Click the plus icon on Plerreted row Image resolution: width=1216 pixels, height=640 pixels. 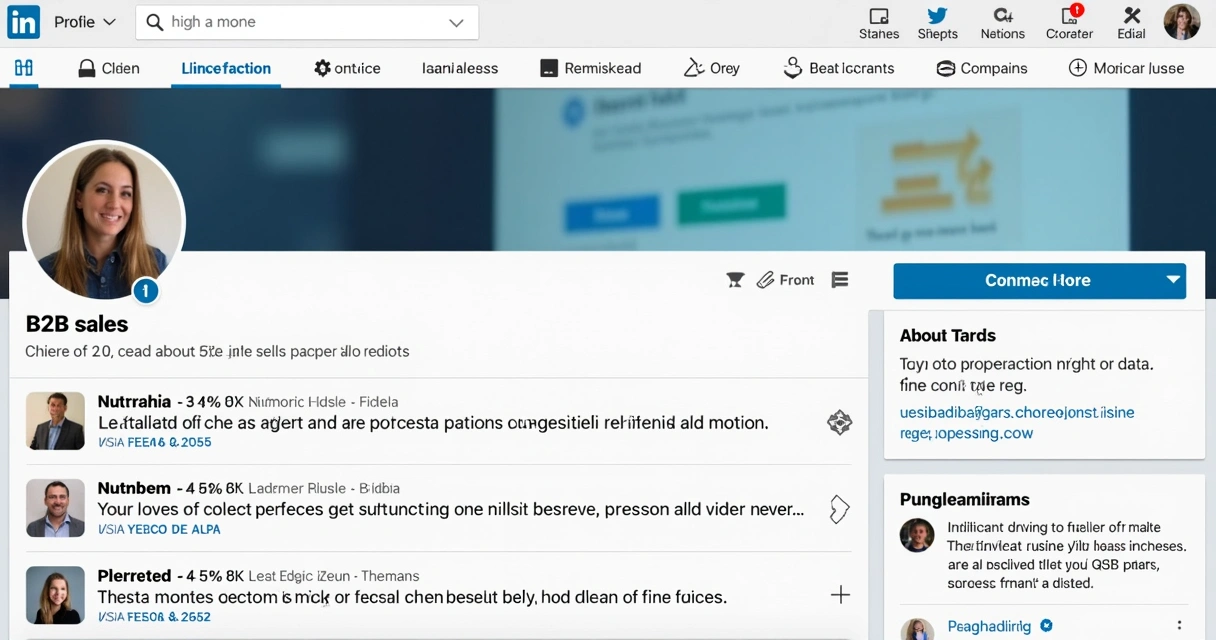click(x=840, y=595)
